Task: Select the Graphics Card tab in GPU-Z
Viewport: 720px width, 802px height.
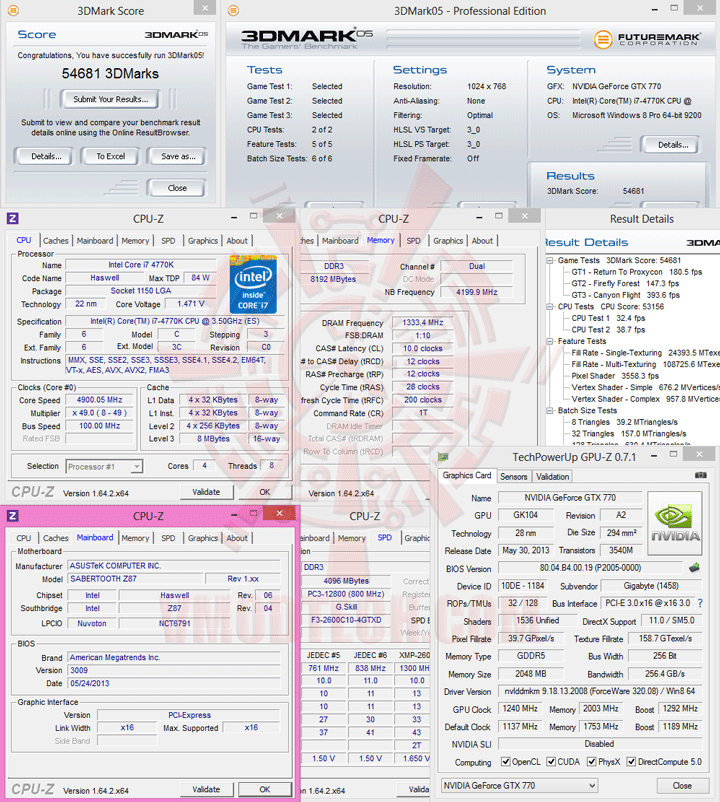Action: pyautogui.click(x=467, y=476)
